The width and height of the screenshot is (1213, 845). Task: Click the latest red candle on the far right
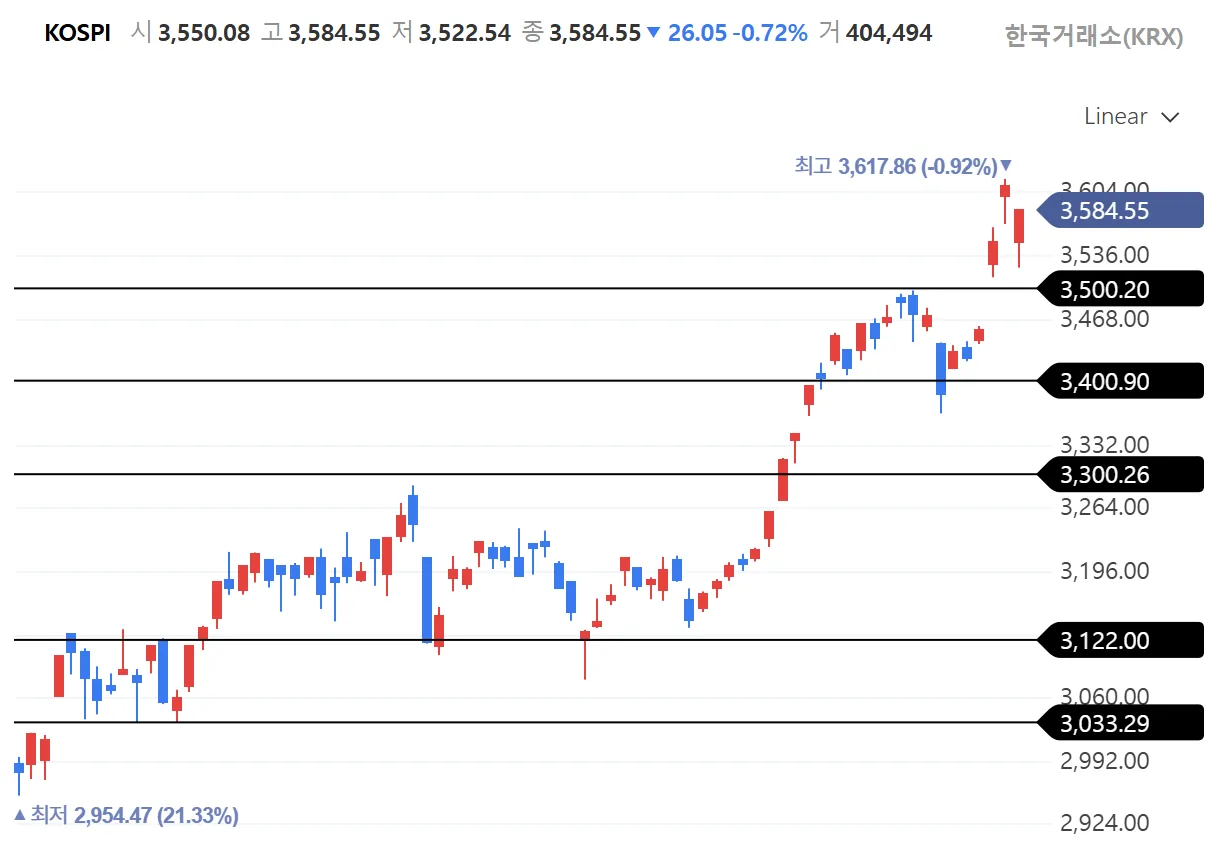pyautogui.click(x=1019, y=226)
